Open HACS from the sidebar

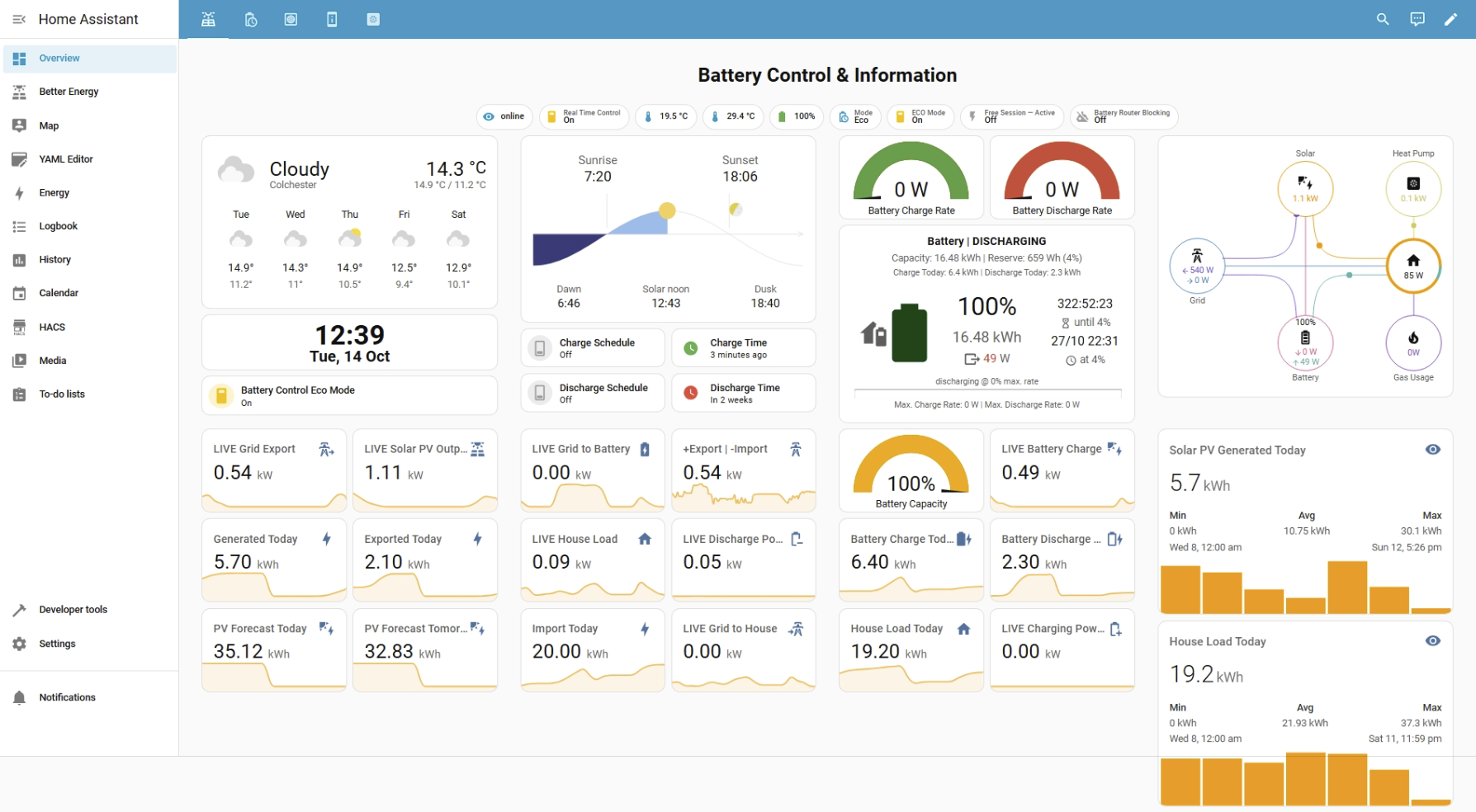(x=52, y=327)
